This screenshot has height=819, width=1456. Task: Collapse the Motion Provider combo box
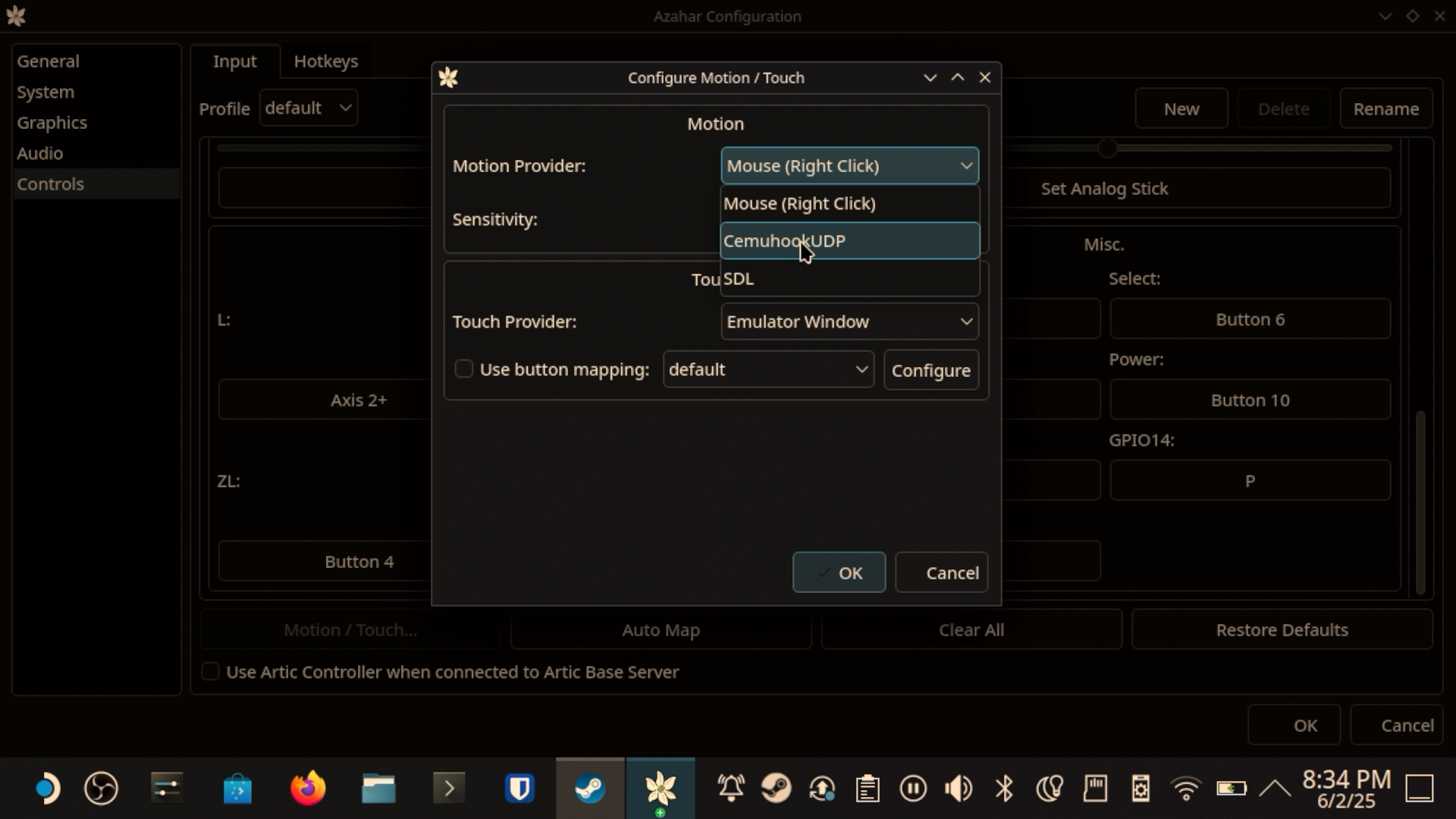[x=849, y=165]
